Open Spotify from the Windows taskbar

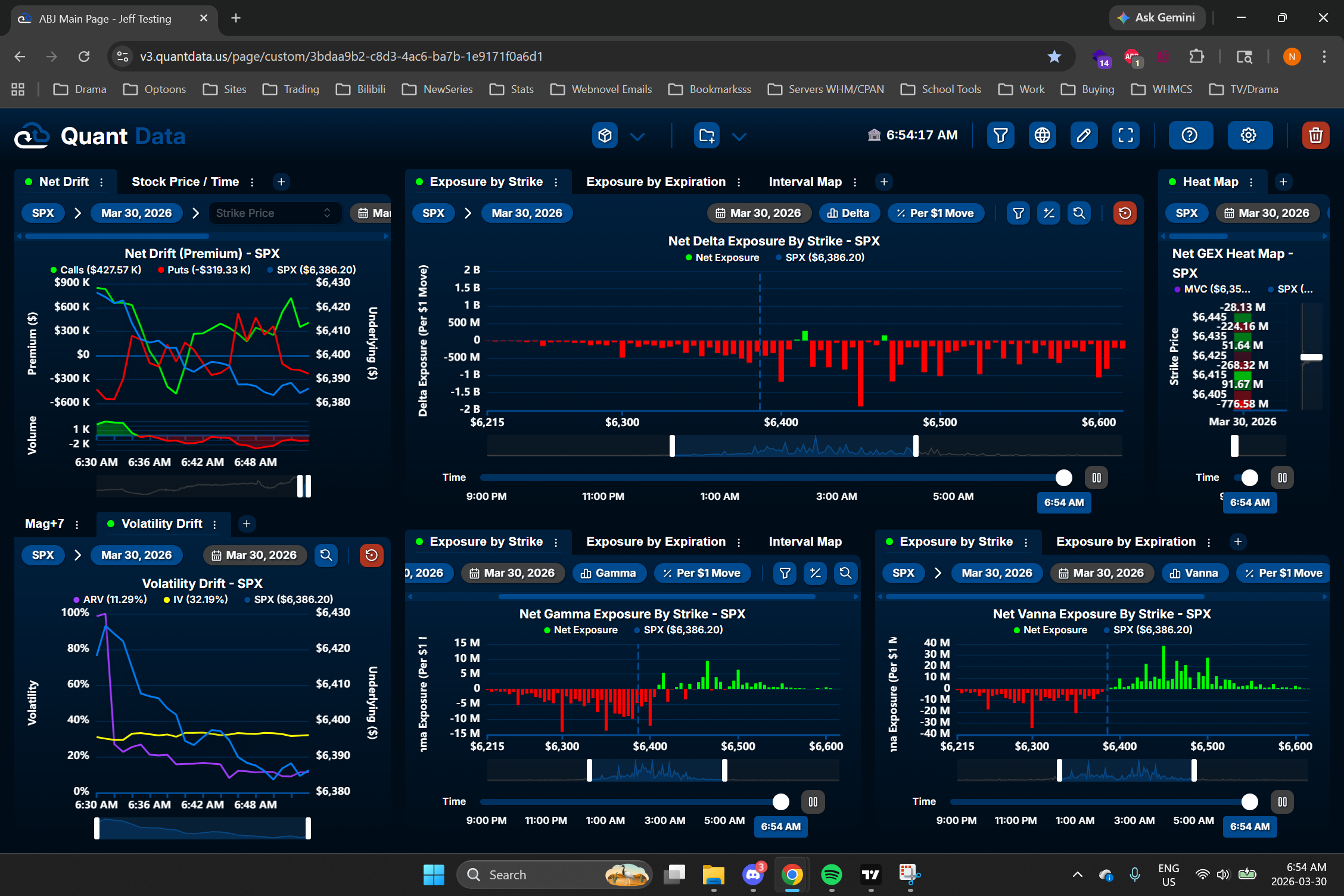[x=831, y=875]
